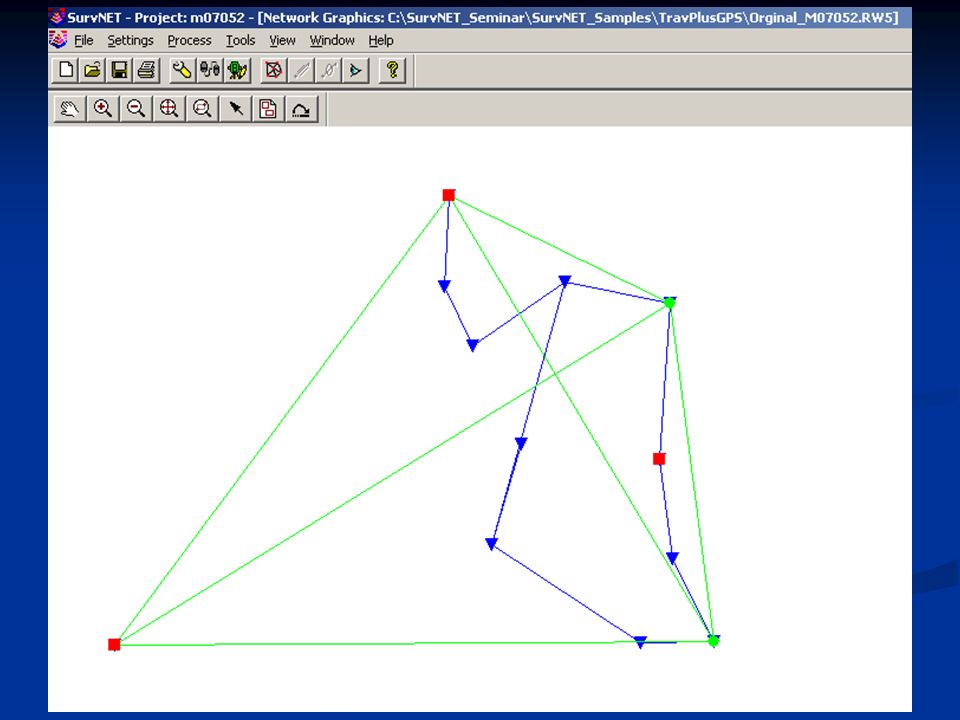960x720 pixels.
Task: Open help with the yellow question mark icon
Action: 392,70
